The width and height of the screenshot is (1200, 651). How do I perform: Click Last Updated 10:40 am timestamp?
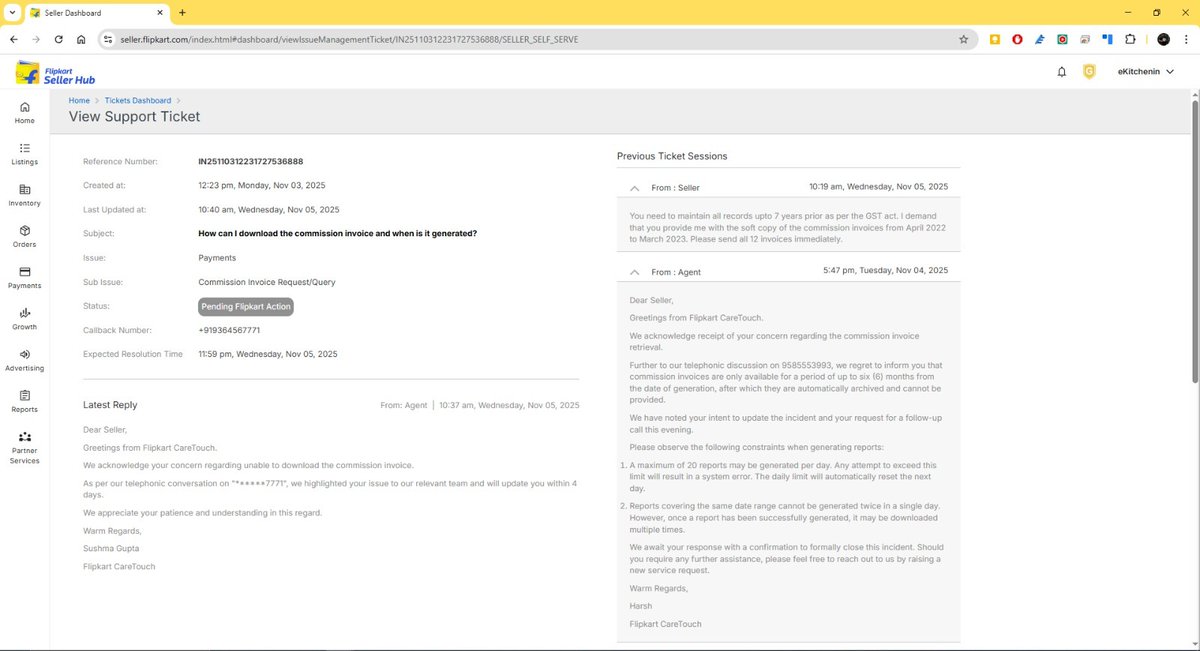tap(269, 209)
